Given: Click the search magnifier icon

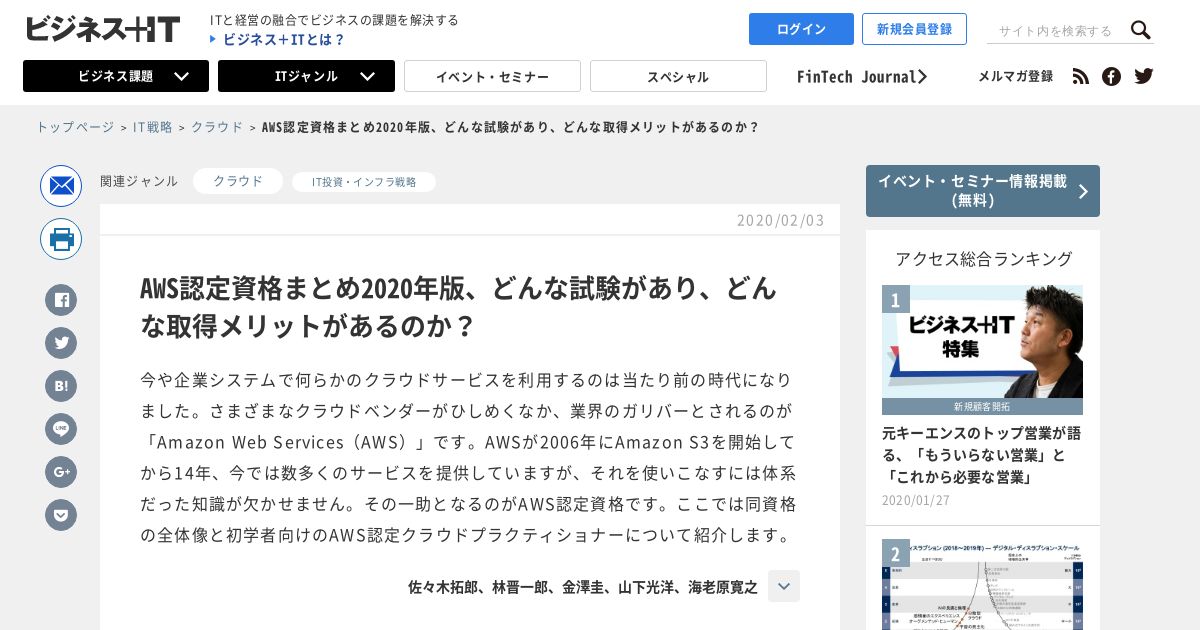Looking at the screenshot, I should pos(1141,30).
